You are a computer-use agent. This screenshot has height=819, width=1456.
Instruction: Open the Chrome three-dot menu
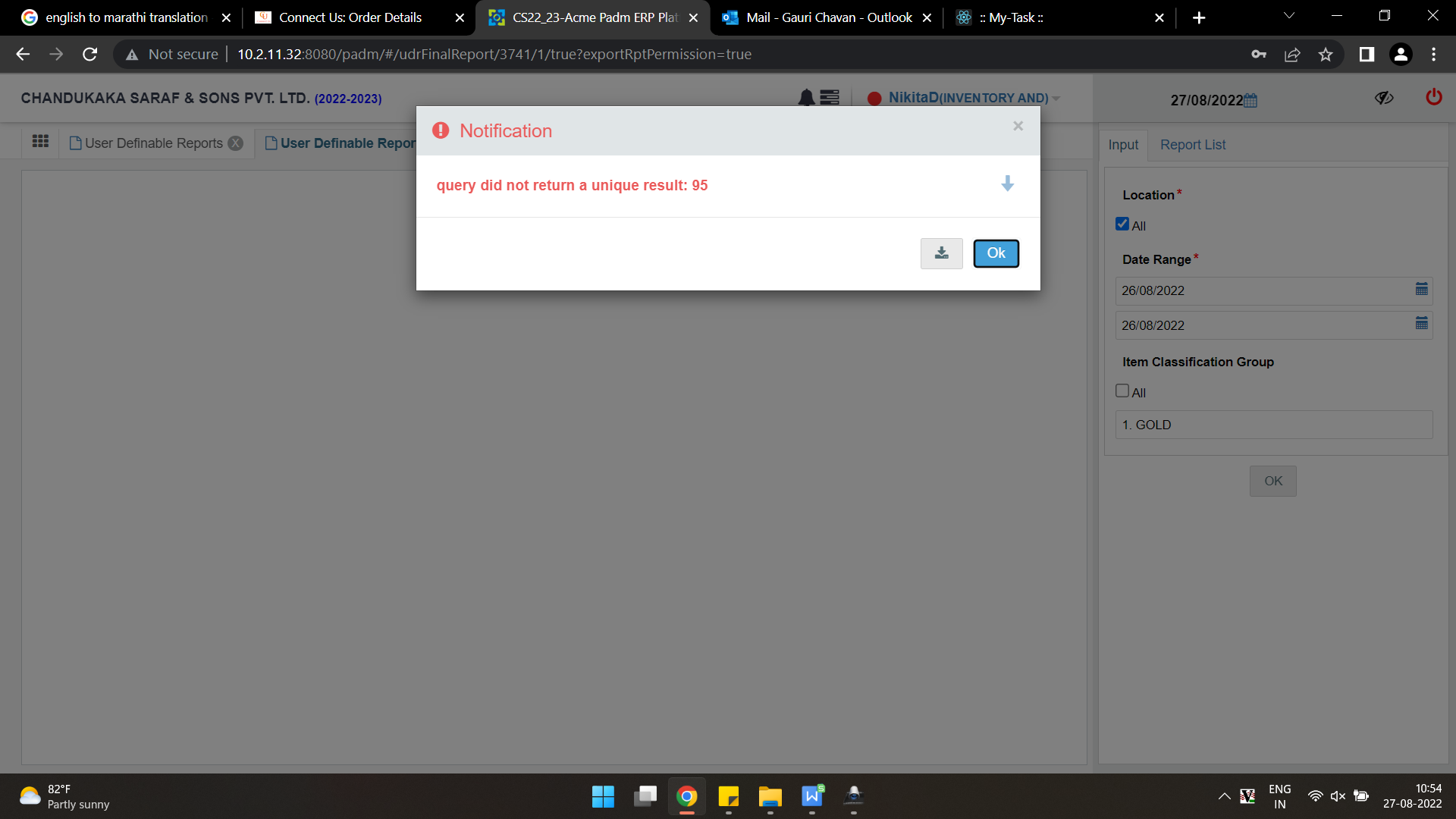pyautogui.click(x=1433, y=54)
